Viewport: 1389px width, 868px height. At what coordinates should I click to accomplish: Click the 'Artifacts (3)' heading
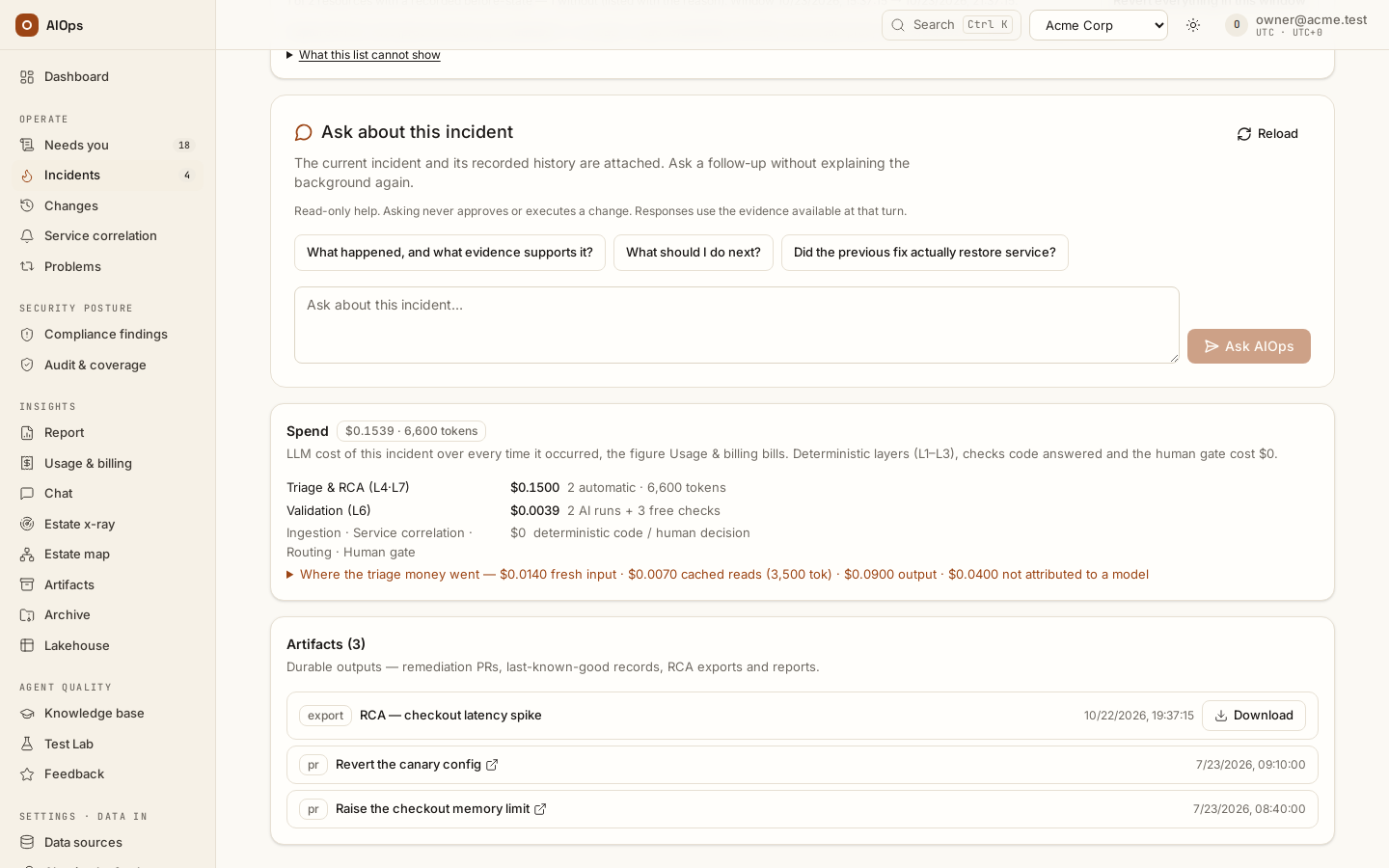coord(326,644)
